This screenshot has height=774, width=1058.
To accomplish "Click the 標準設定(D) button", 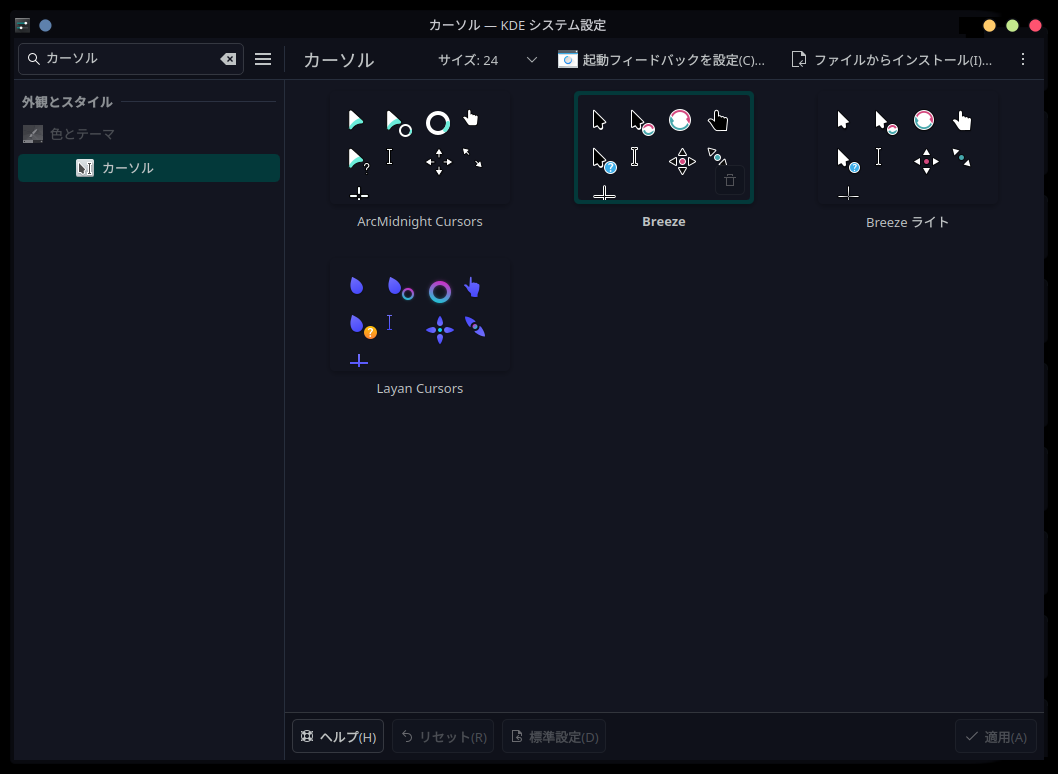I will coord(554,736).
